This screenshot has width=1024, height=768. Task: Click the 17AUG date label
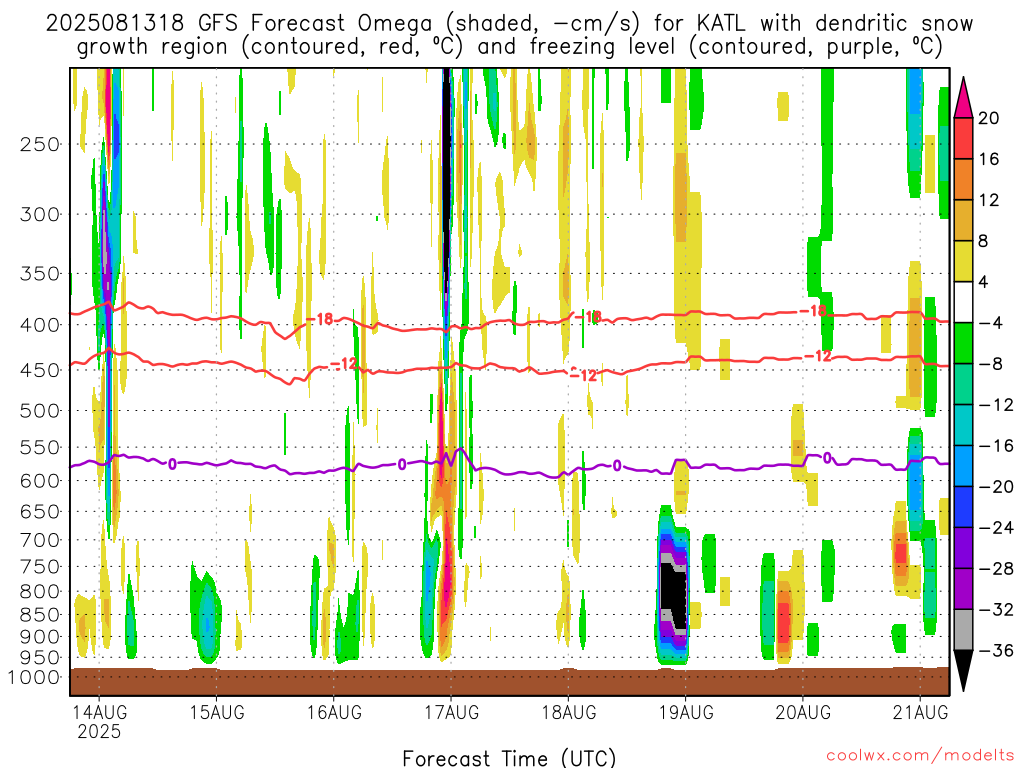451,712
